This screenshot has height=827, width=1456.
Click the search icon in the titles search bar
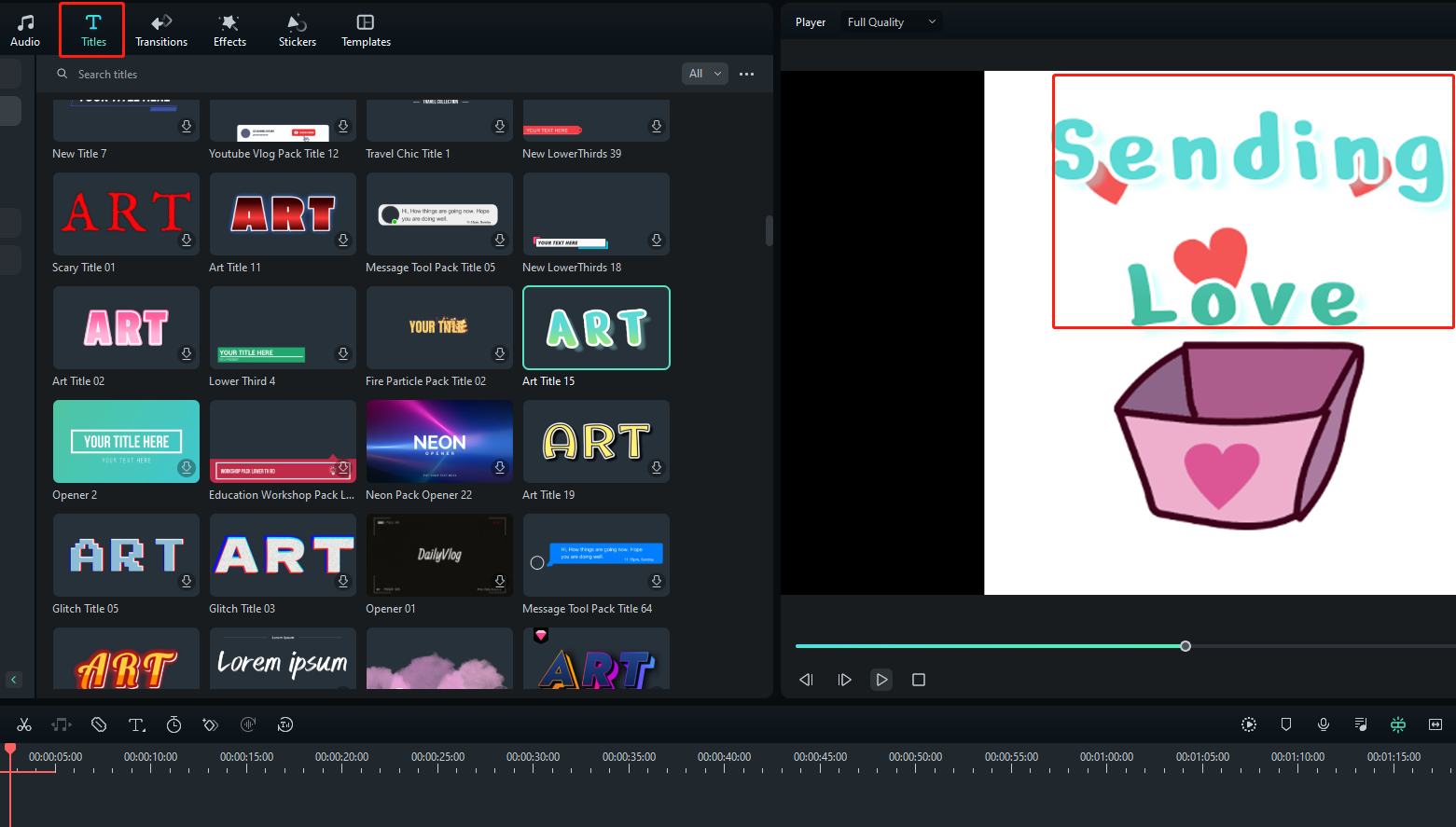(x=62, y=74)
